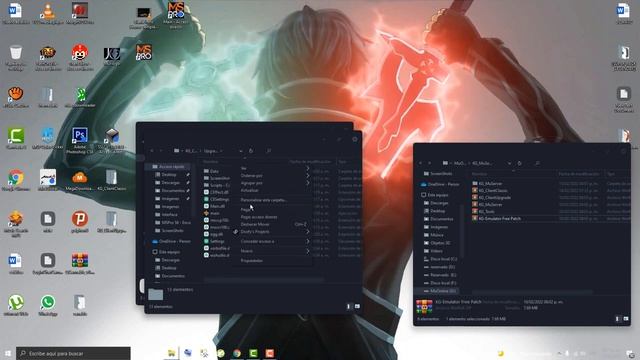Viewport: 640px width, 360px height.
Task: Click horizontal scrollbar in left Explorer window
Action: tap(264, 280)
